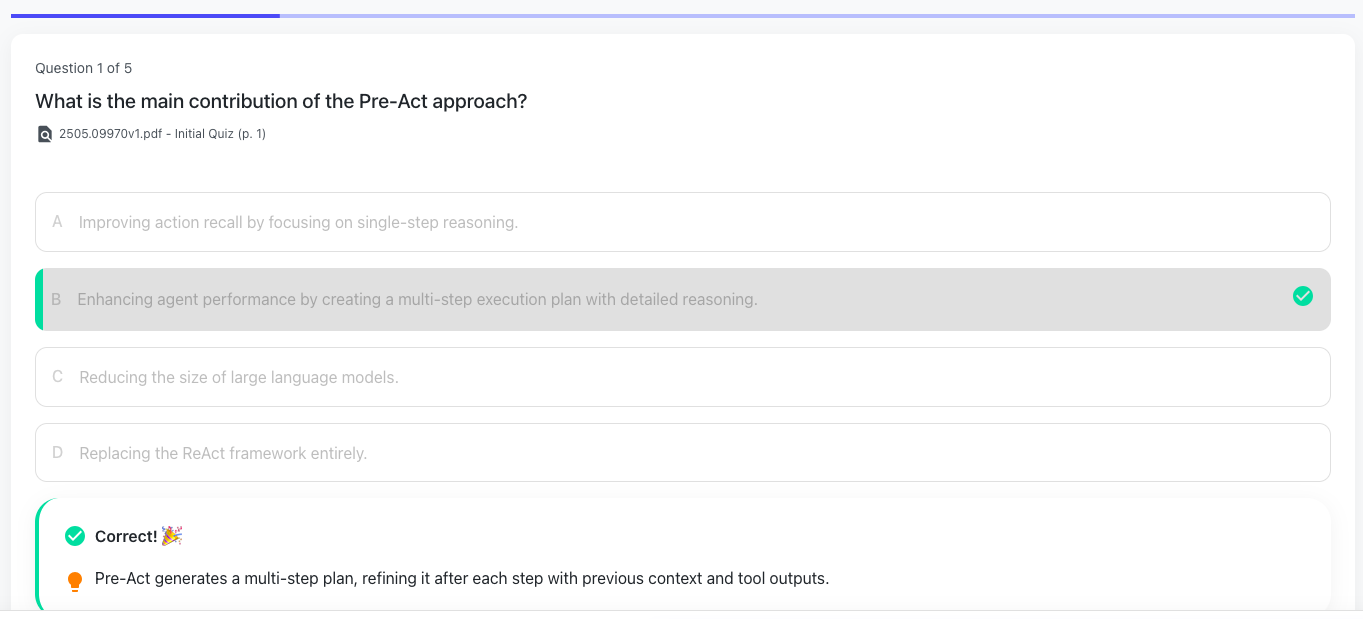Open the 2505.09970v1.pdf source link
The height and width of the screenshot is (619, 1363).
pos(162,134)
